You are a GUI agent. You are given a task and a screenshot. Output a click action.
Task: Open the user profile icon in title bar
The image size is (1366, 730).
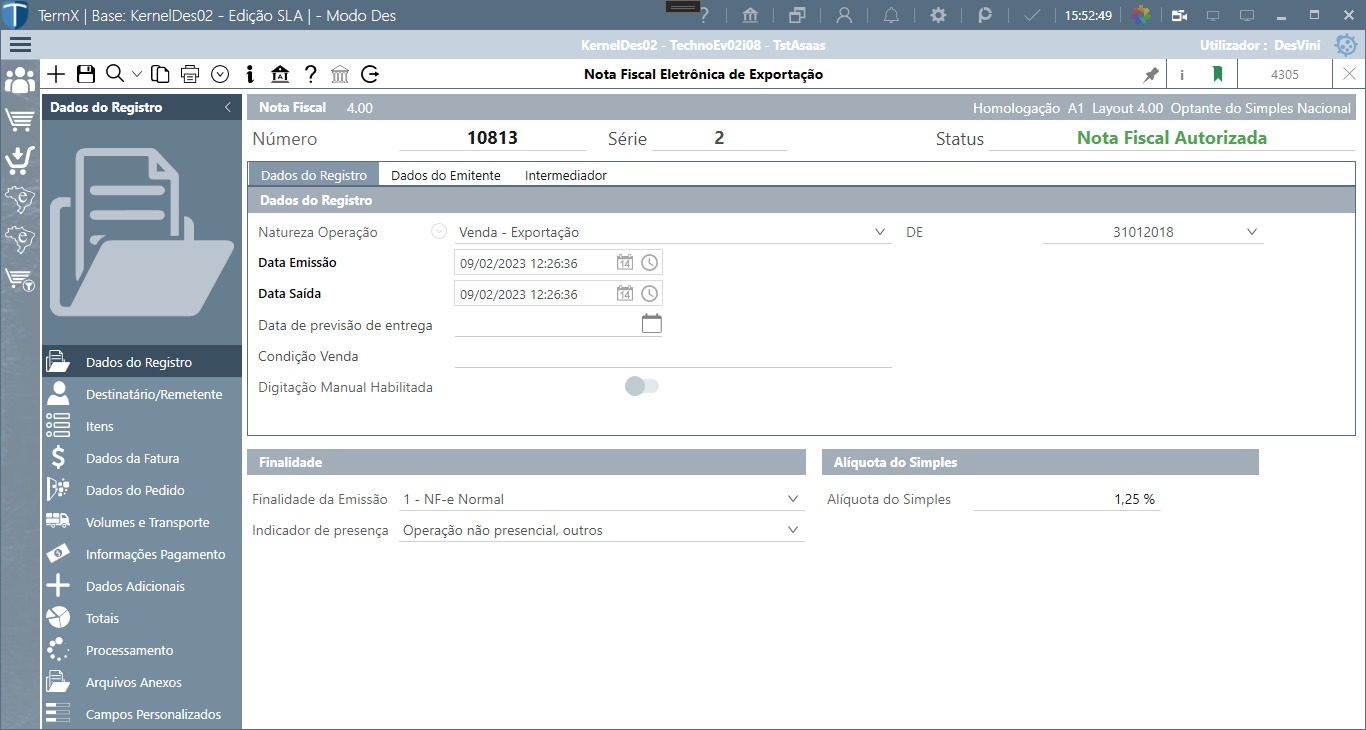pos(844,15)
